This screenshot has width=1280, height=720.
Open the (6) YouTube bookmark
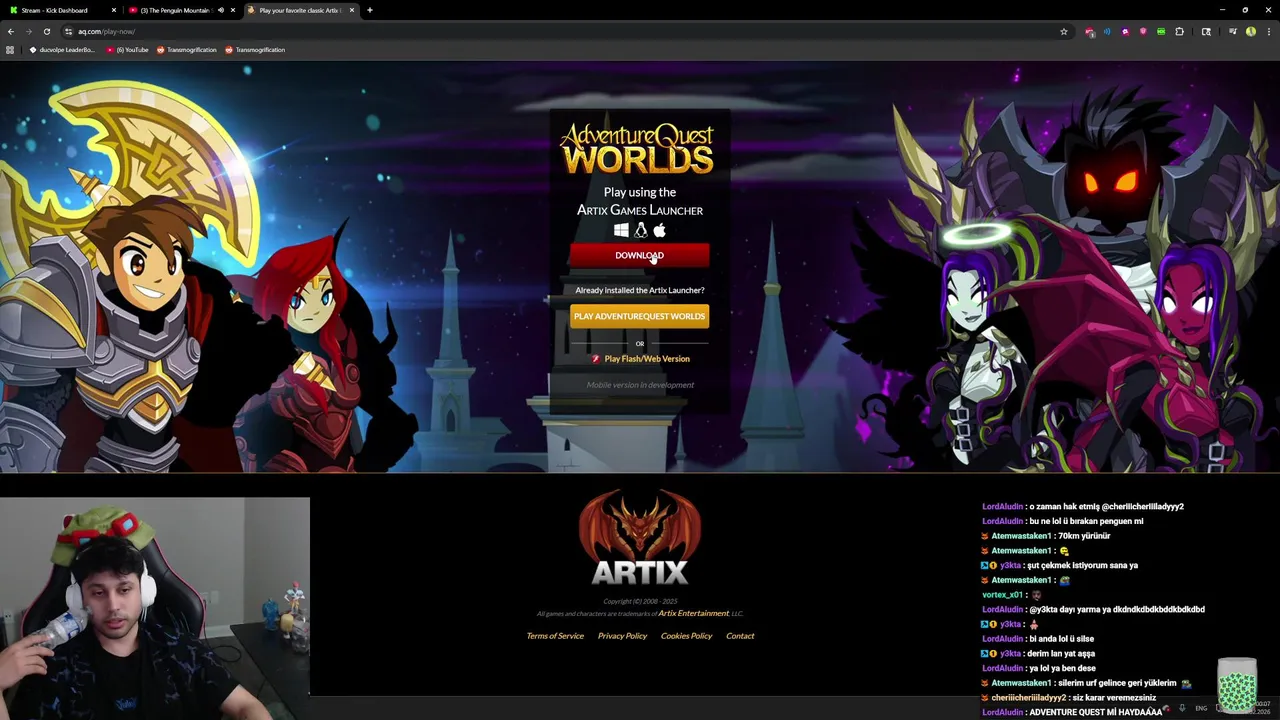coord(127,50)
